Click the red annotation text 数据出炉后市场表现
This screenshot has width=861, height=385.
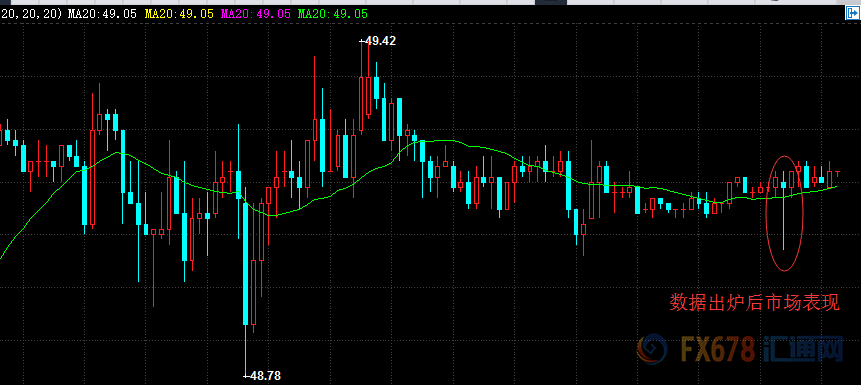click(x=754, y=303)
